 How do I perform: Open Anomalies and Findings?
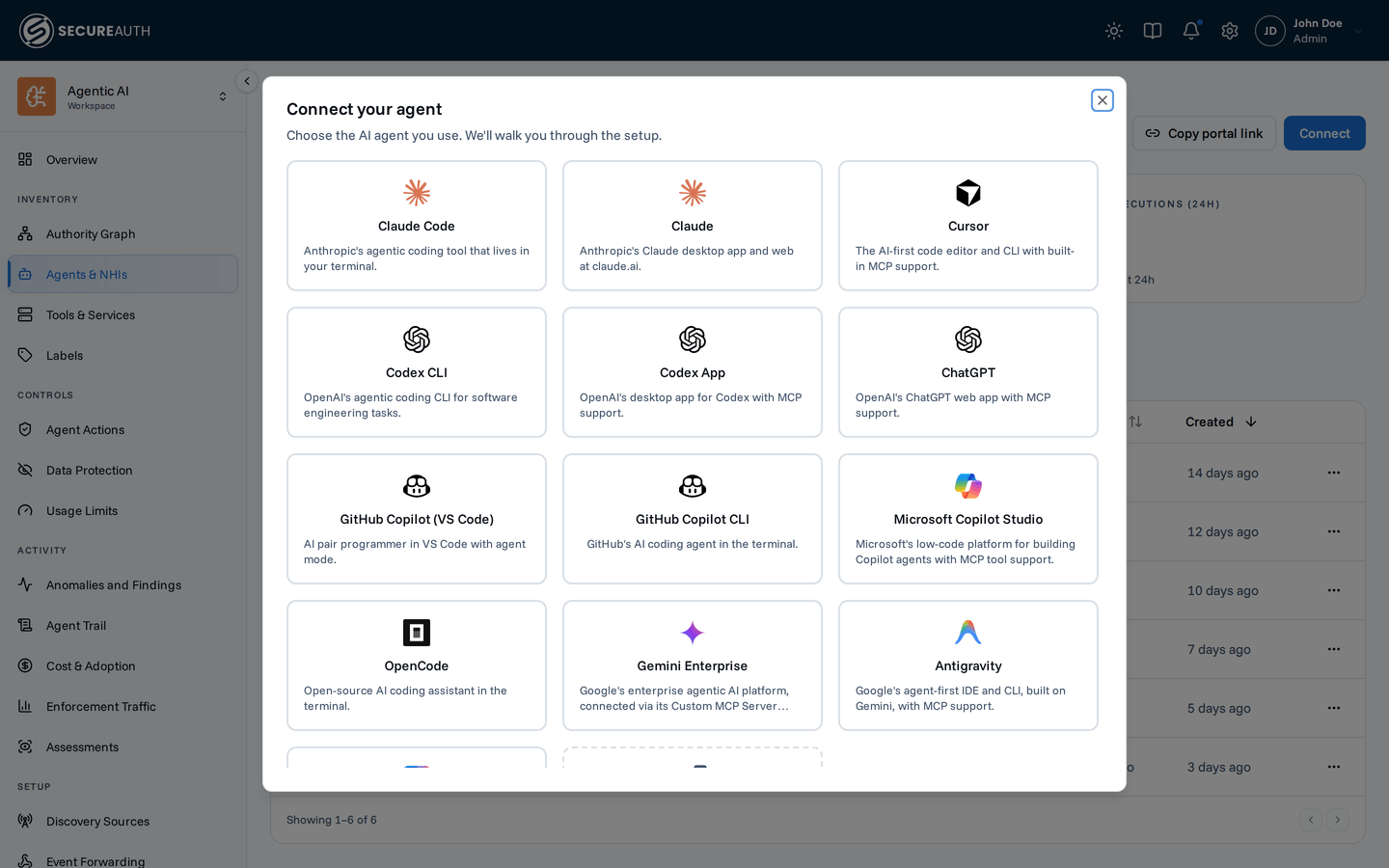pos(123,584)
